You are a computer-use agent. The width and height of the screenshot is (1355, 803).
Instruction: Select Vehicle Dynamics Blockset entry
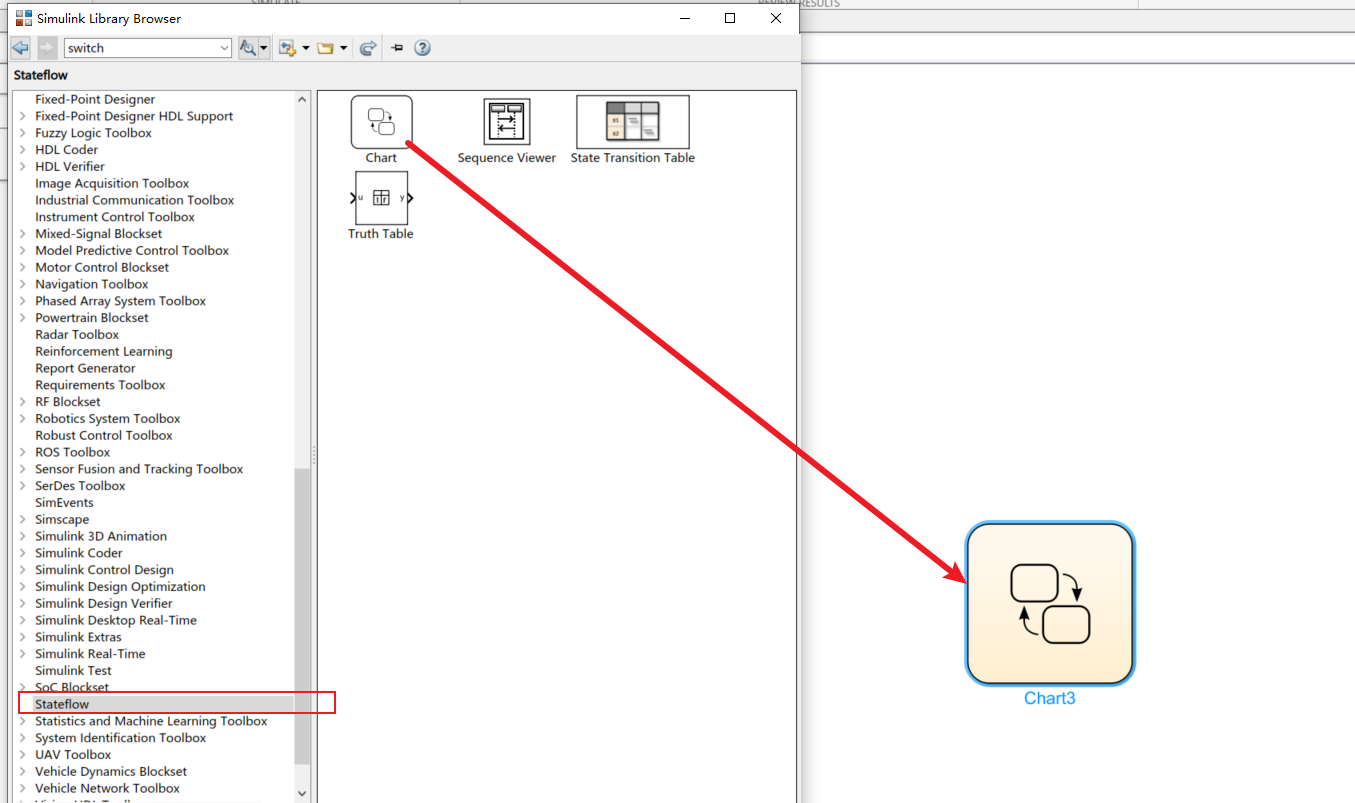(x=111, y=771)
